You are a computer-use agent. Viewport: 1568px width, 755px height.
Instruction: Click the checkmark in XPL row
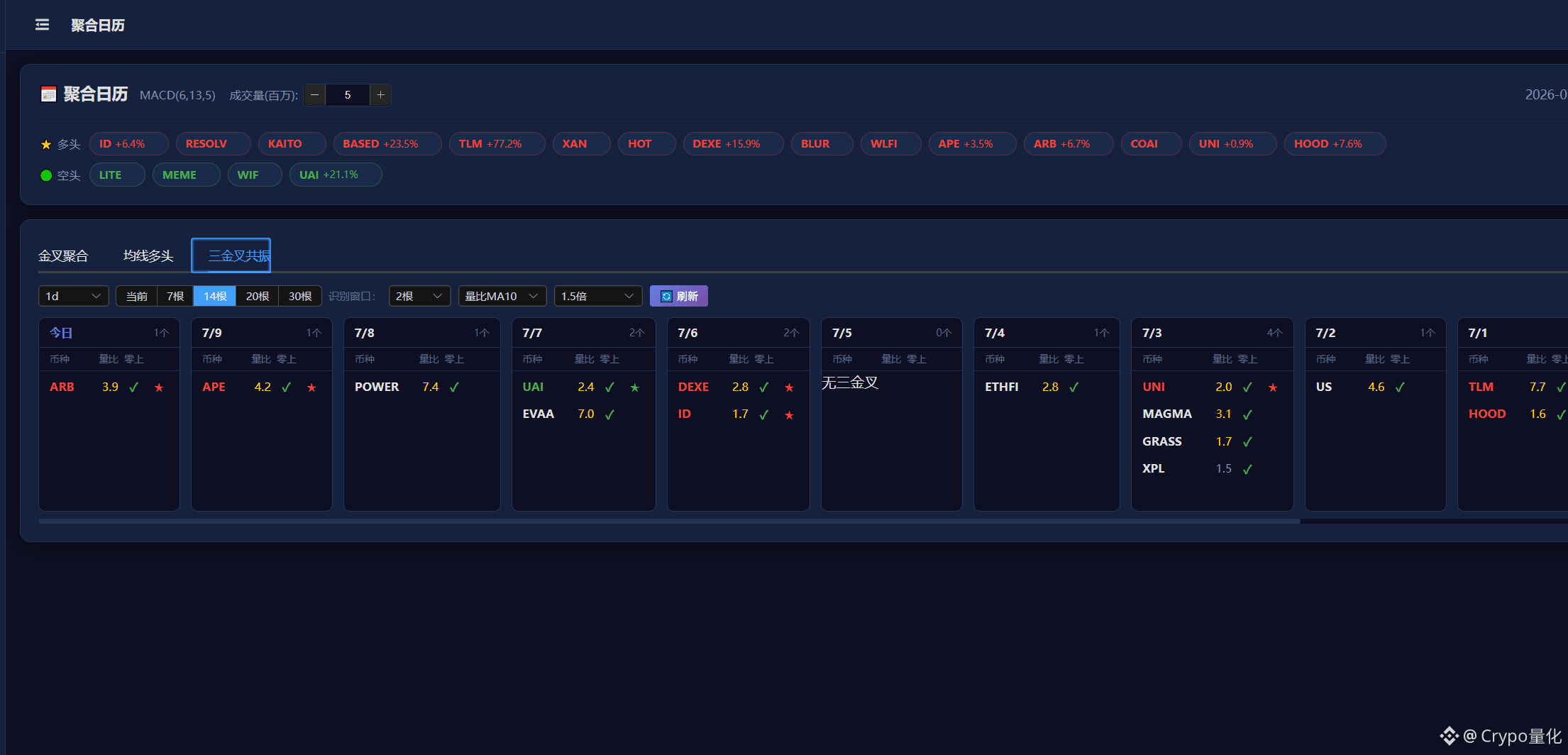pyautogui.click(x=1247, y=469)
